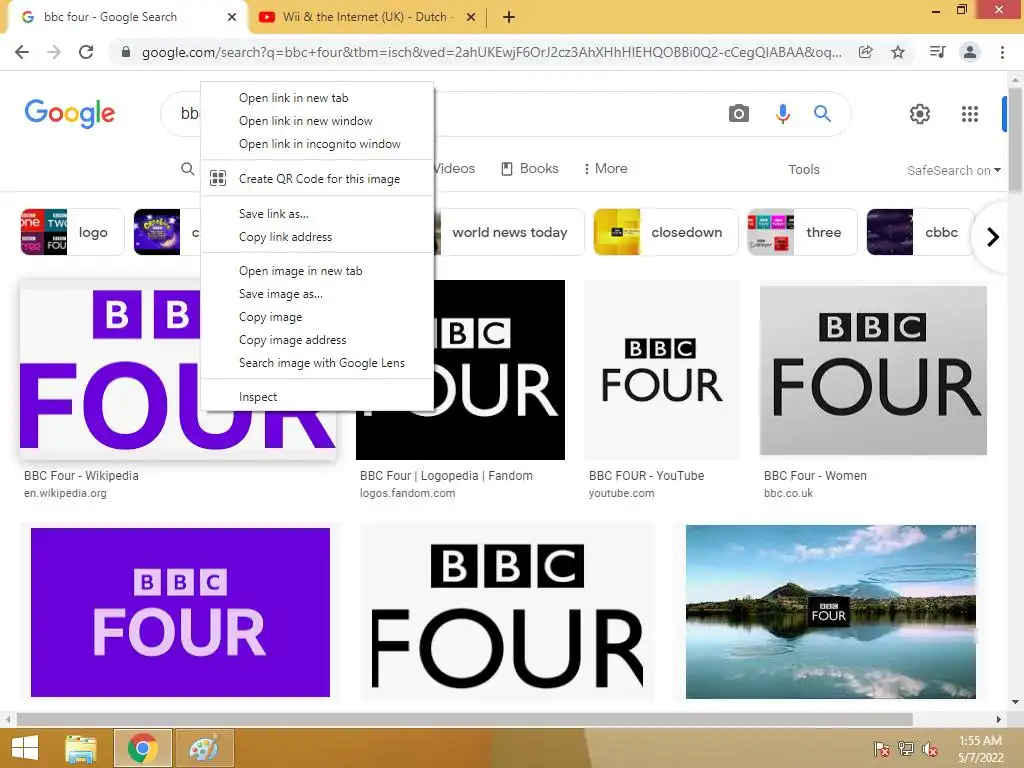Click the Chrome icon in the taskbar

pos(142,748)
